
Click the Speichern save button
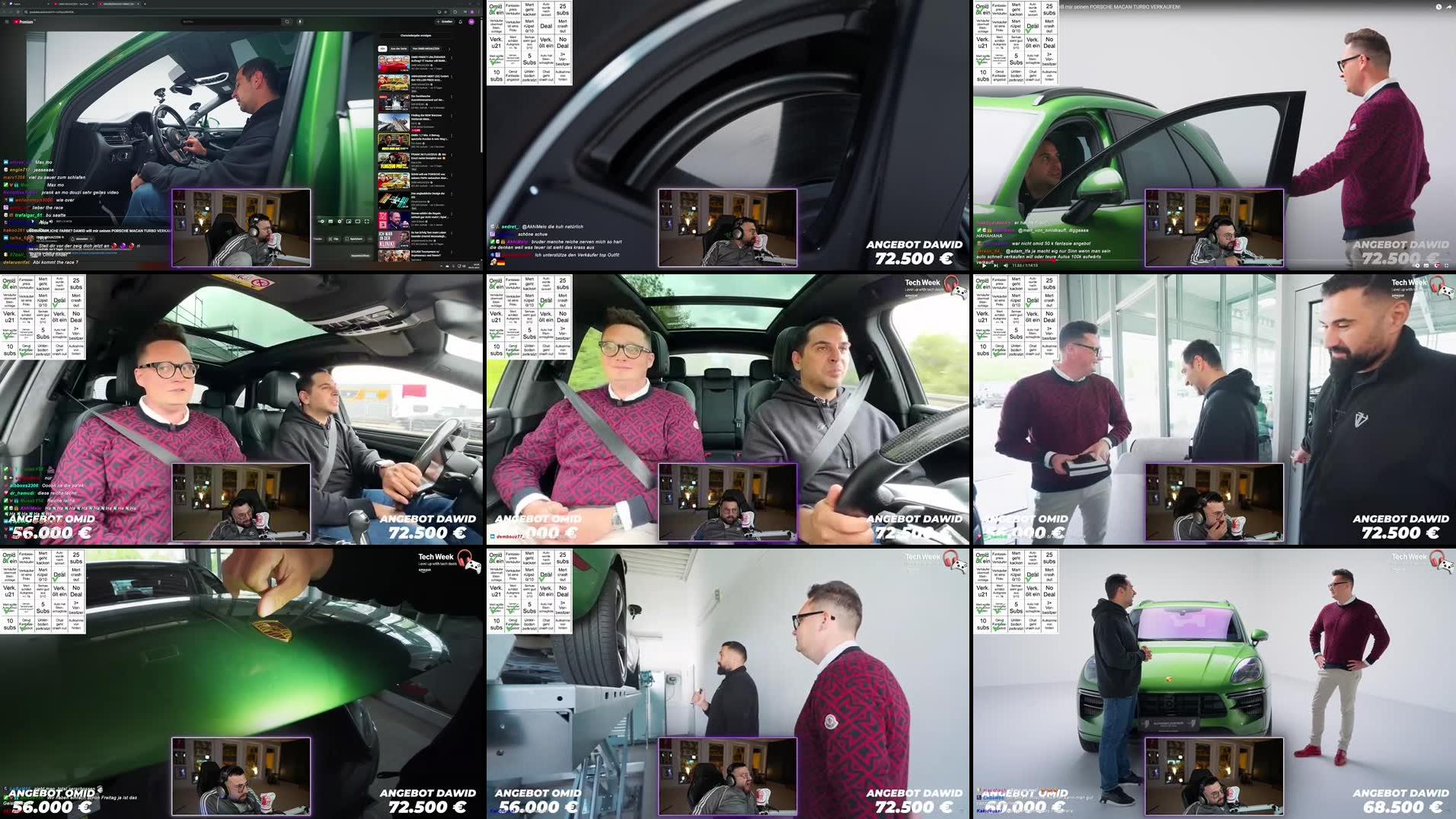pos(353,239)
